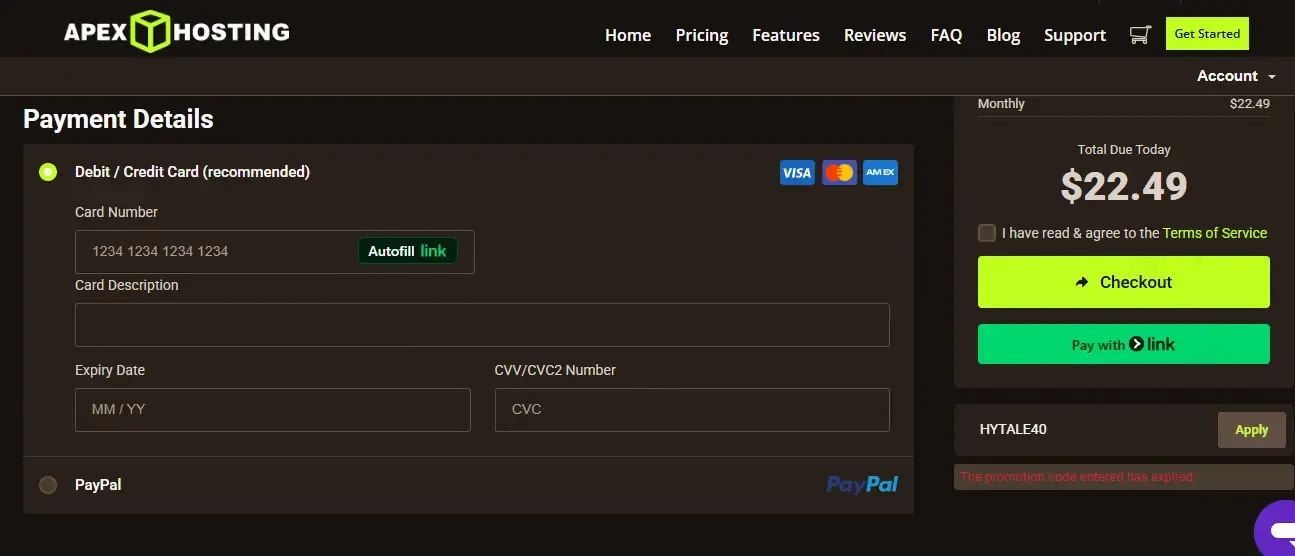Open the Blog page
This screenshot has height=556, width=1295.
pyautogui.click(x=1003, y=35)
